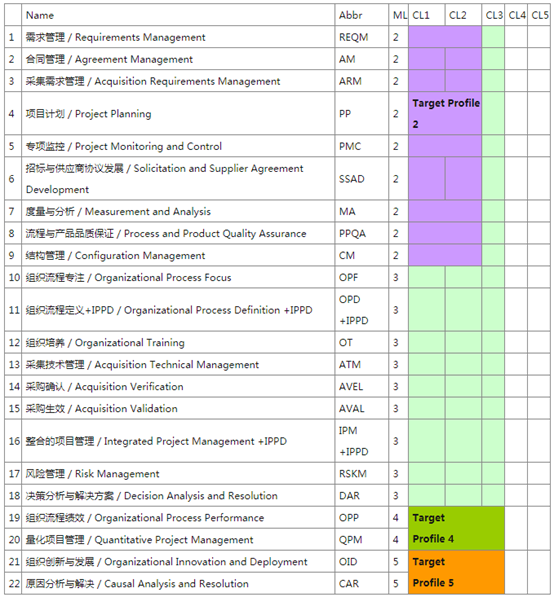The height and width of the screenshot is (597, 554).
Task: Click row number 10 cell
Action: click(x=13, y=277)
